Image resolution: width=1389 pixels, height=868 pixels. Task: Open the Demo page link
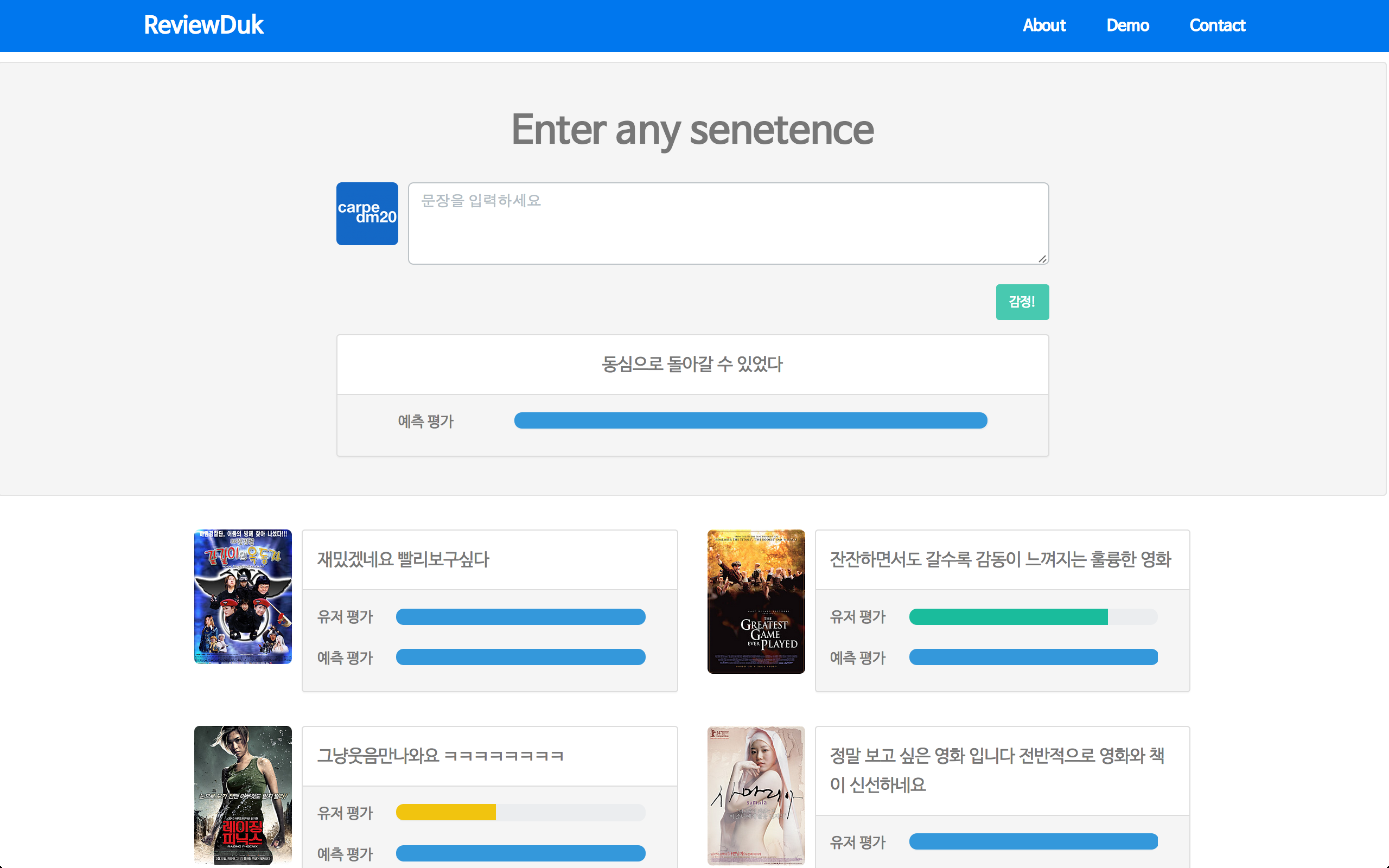(1127, 25)
